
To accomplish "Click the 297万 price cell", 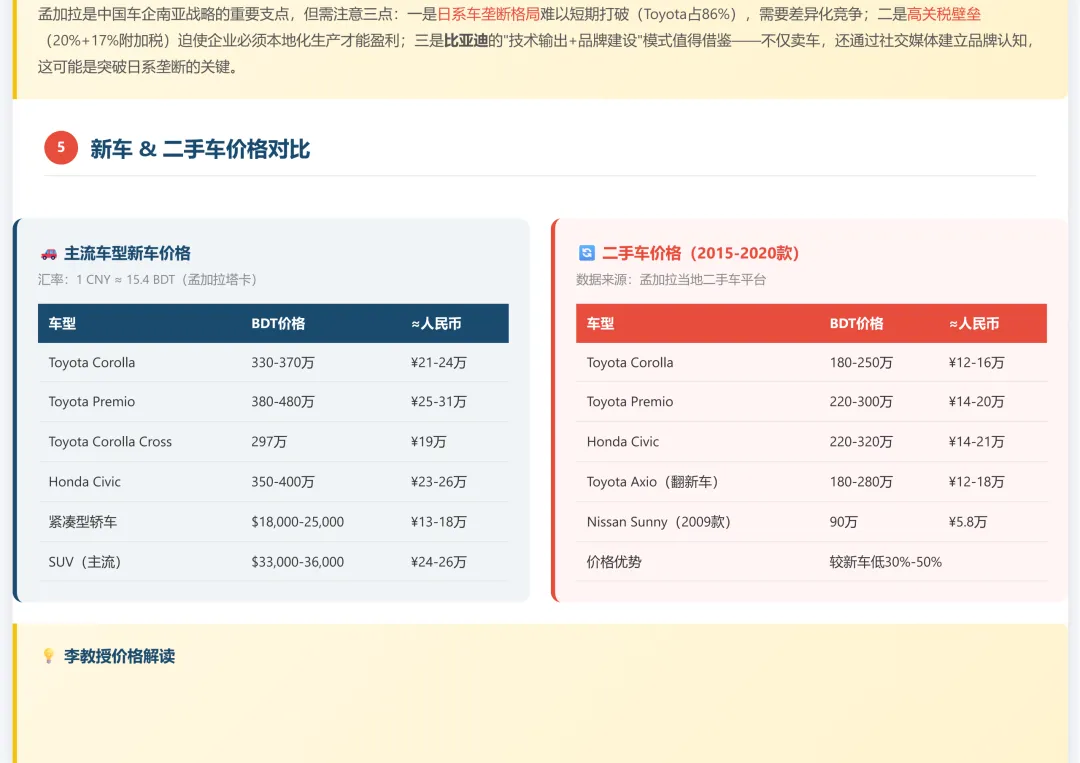I will point(269,442).
